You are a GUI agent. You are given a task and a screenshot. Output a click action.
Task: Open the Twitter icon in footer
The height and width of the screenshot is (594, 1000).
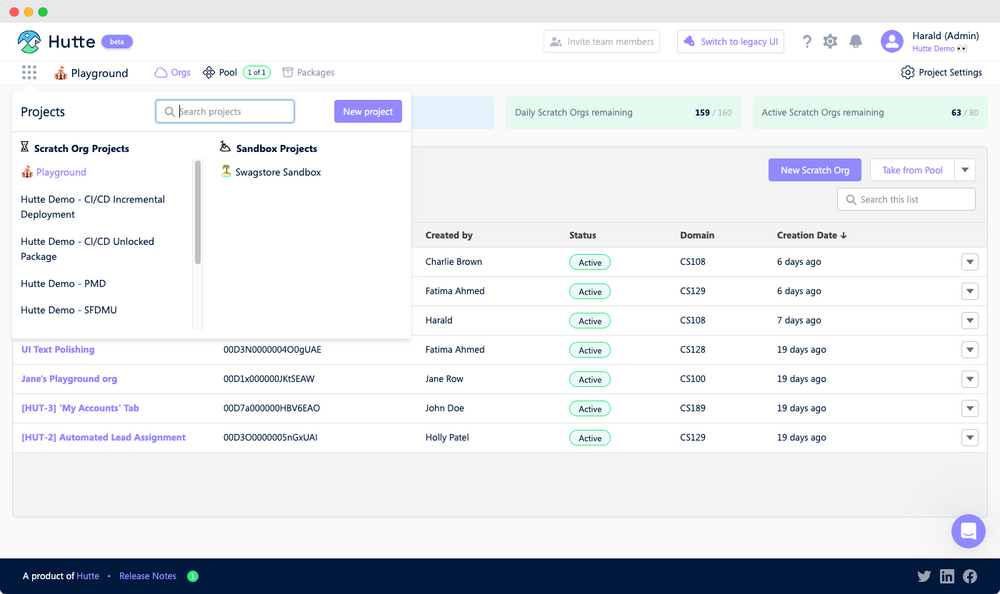click(x=923, y=576)
